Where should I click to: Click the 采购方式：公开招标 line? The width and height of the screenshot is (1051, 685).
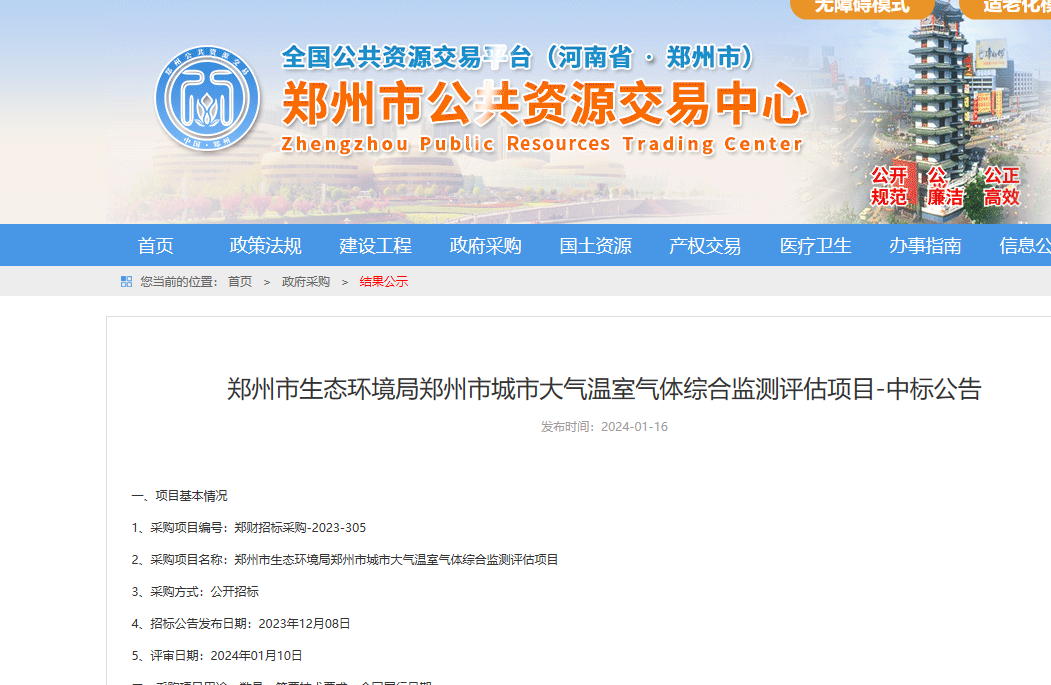click(195, 592)
